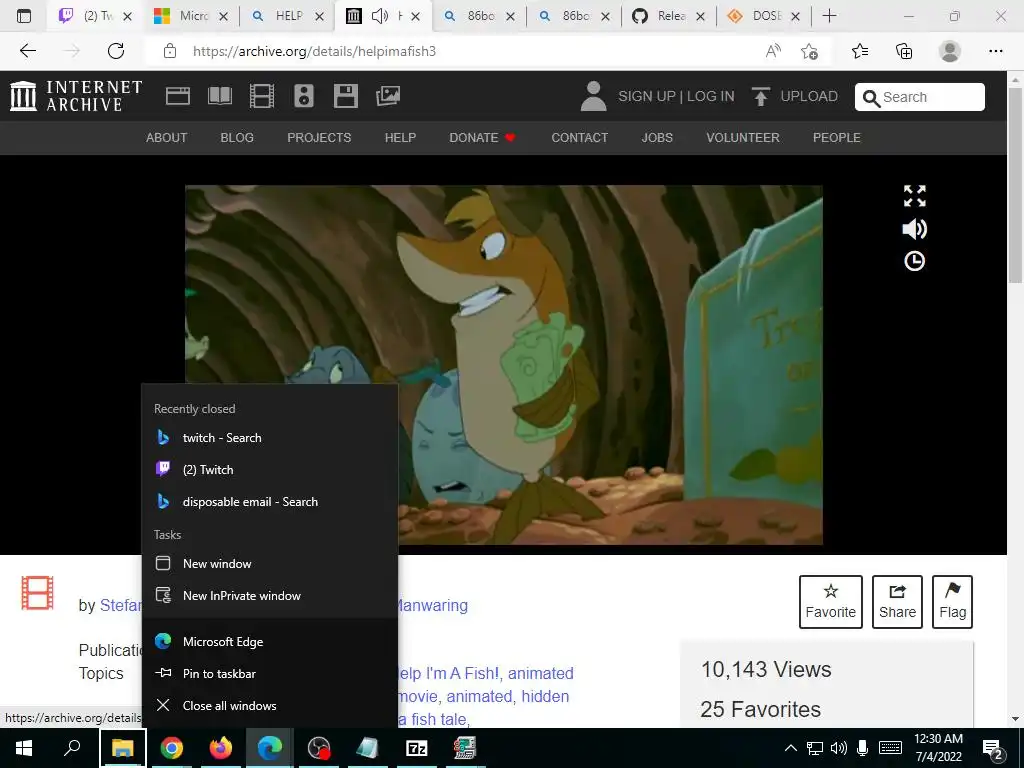Select Close all windows option
This screenshot has width=1024, height=768.
270,705
